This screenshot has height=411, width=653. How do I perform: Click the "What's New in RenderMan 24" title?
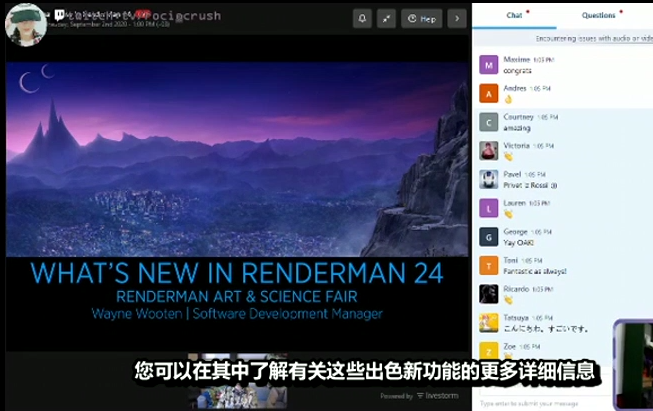pos(237,273)
